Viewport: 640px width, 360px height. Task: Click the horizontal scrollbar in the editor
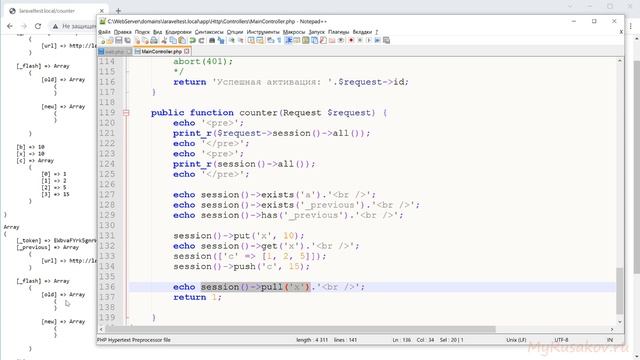coord(300,329)
